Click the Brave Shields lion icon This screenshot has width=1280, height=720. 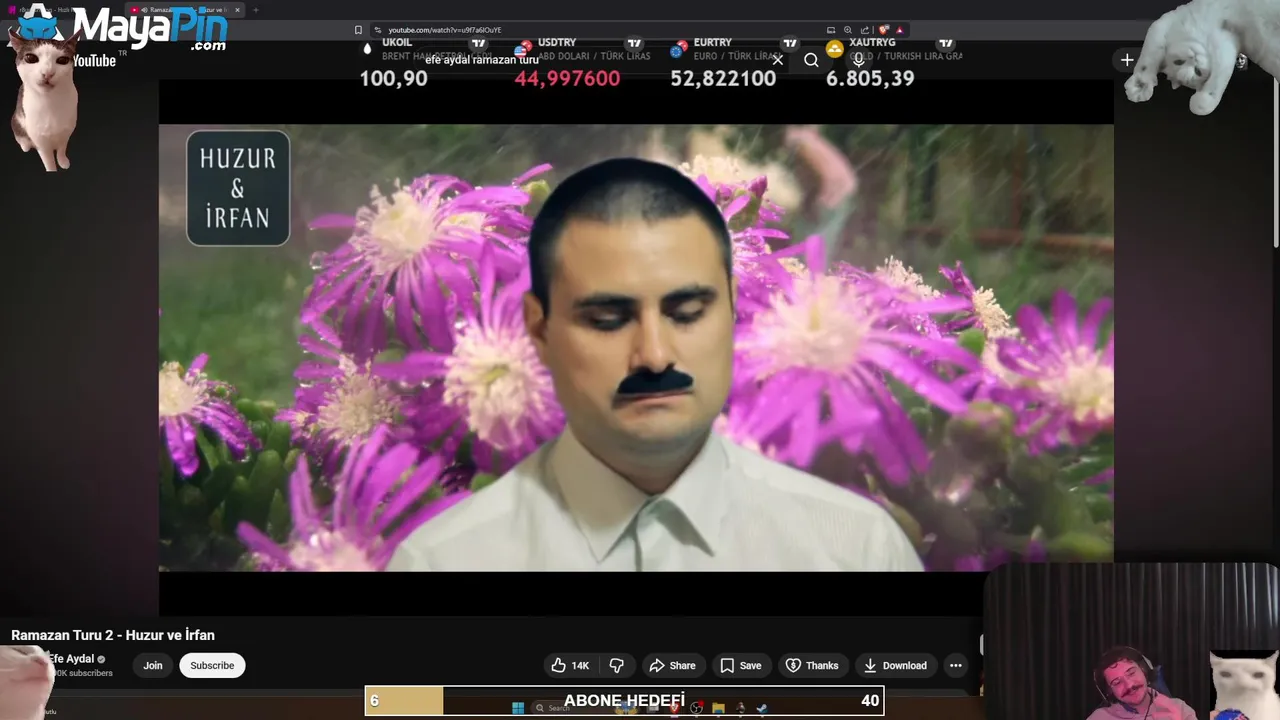point(884,30)
